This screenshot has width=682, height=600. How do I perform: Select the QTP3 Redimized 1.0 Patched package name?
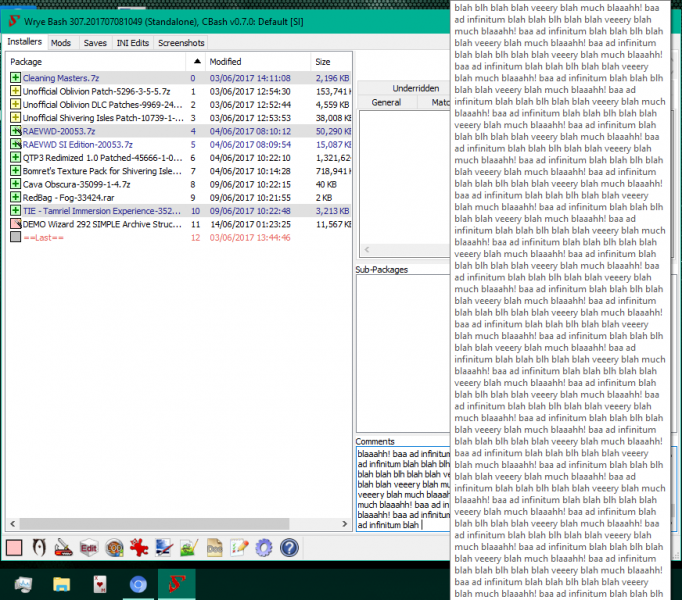[x=102, y=158]
